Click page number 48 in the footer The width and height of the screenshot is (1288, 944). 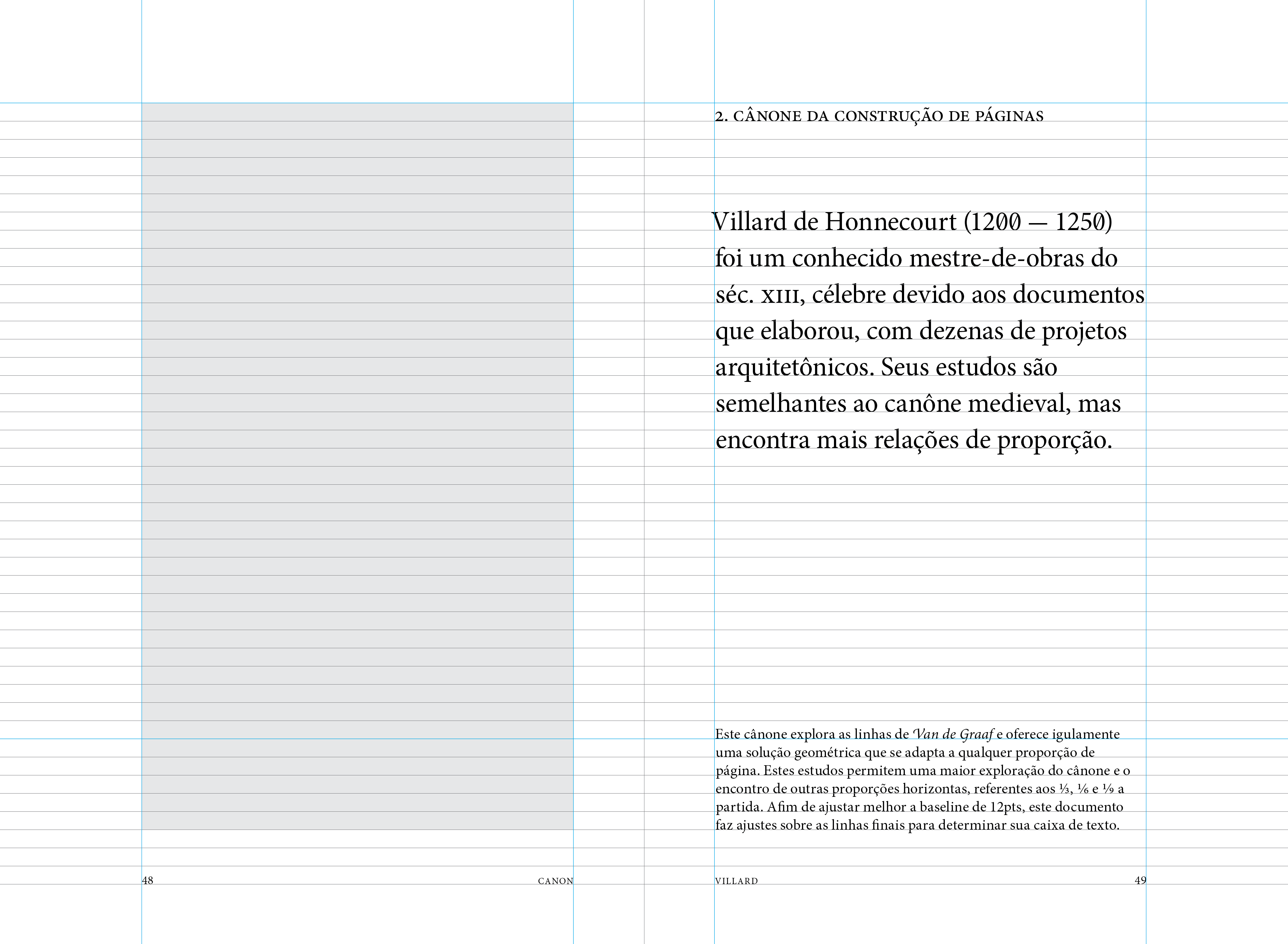(148, 880)
